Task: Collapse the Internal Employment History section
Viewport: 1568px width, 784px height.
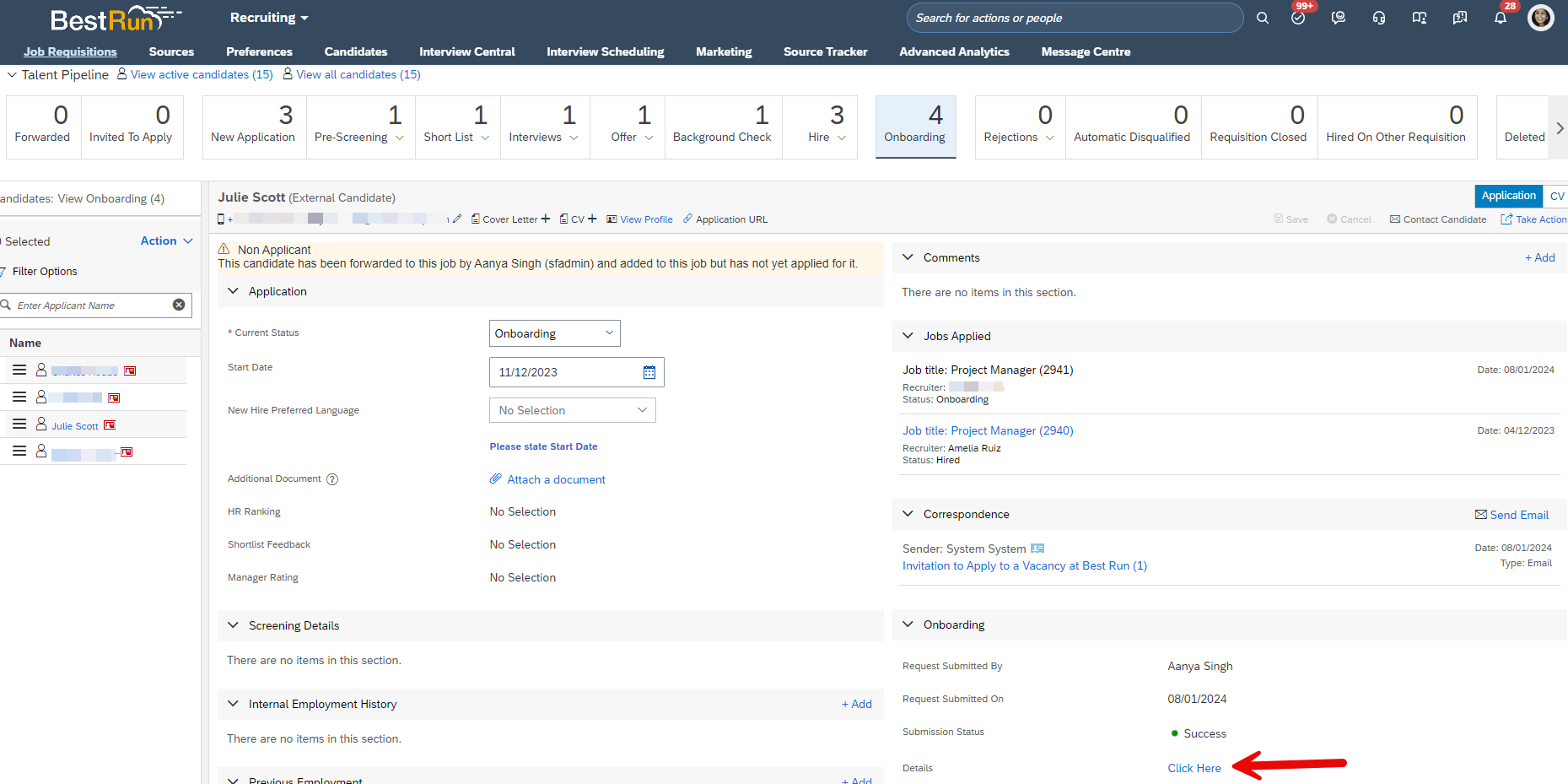Action: pyautogui.click(x=234, y=704)
